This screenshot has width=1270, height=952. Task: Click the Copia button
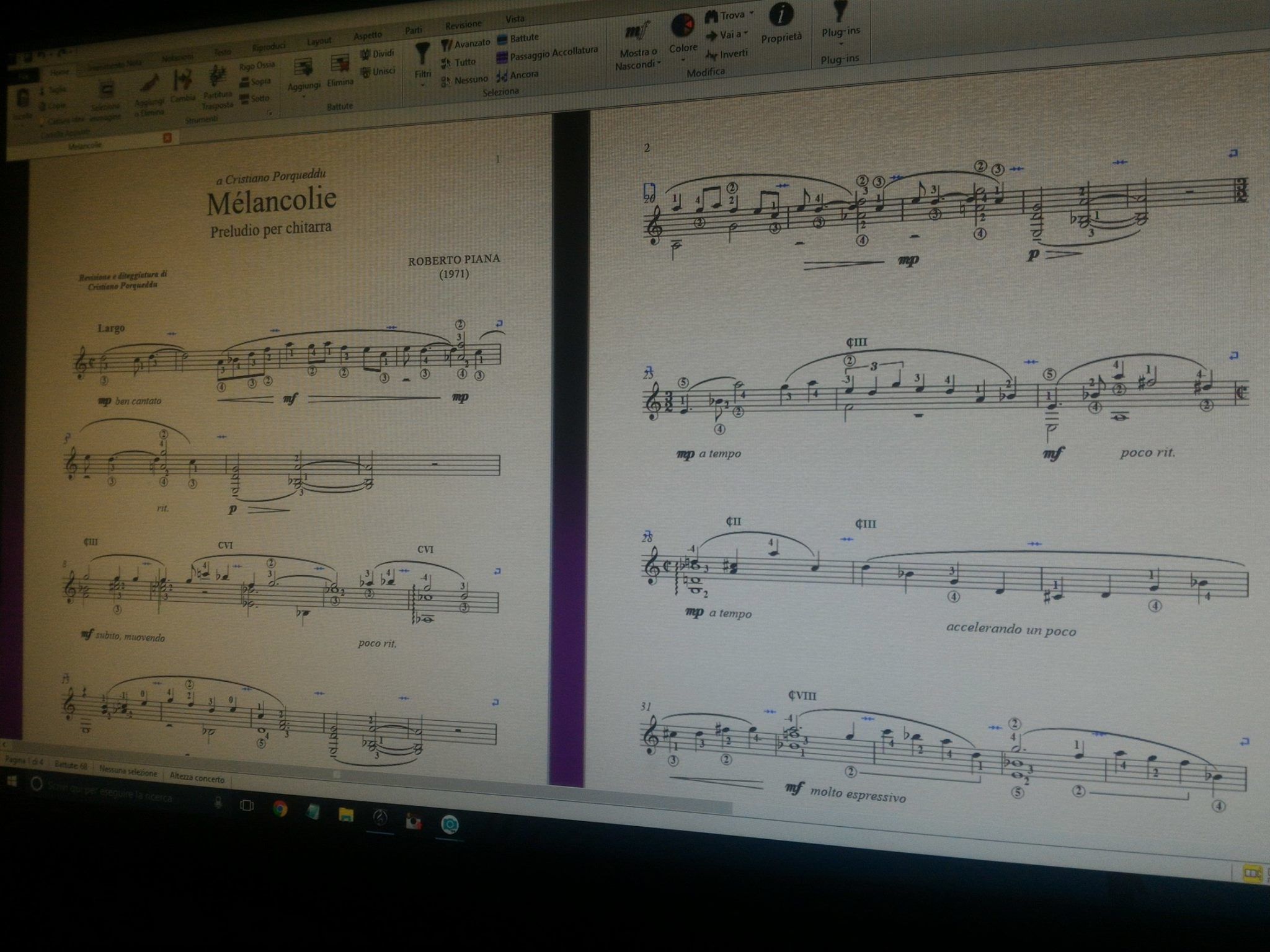52,106
